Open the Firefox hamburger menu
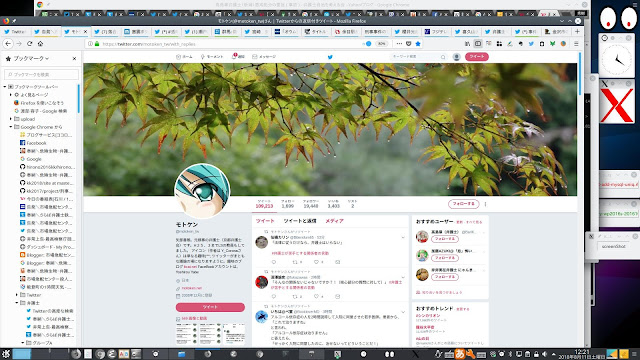 [x=576, y=44]
